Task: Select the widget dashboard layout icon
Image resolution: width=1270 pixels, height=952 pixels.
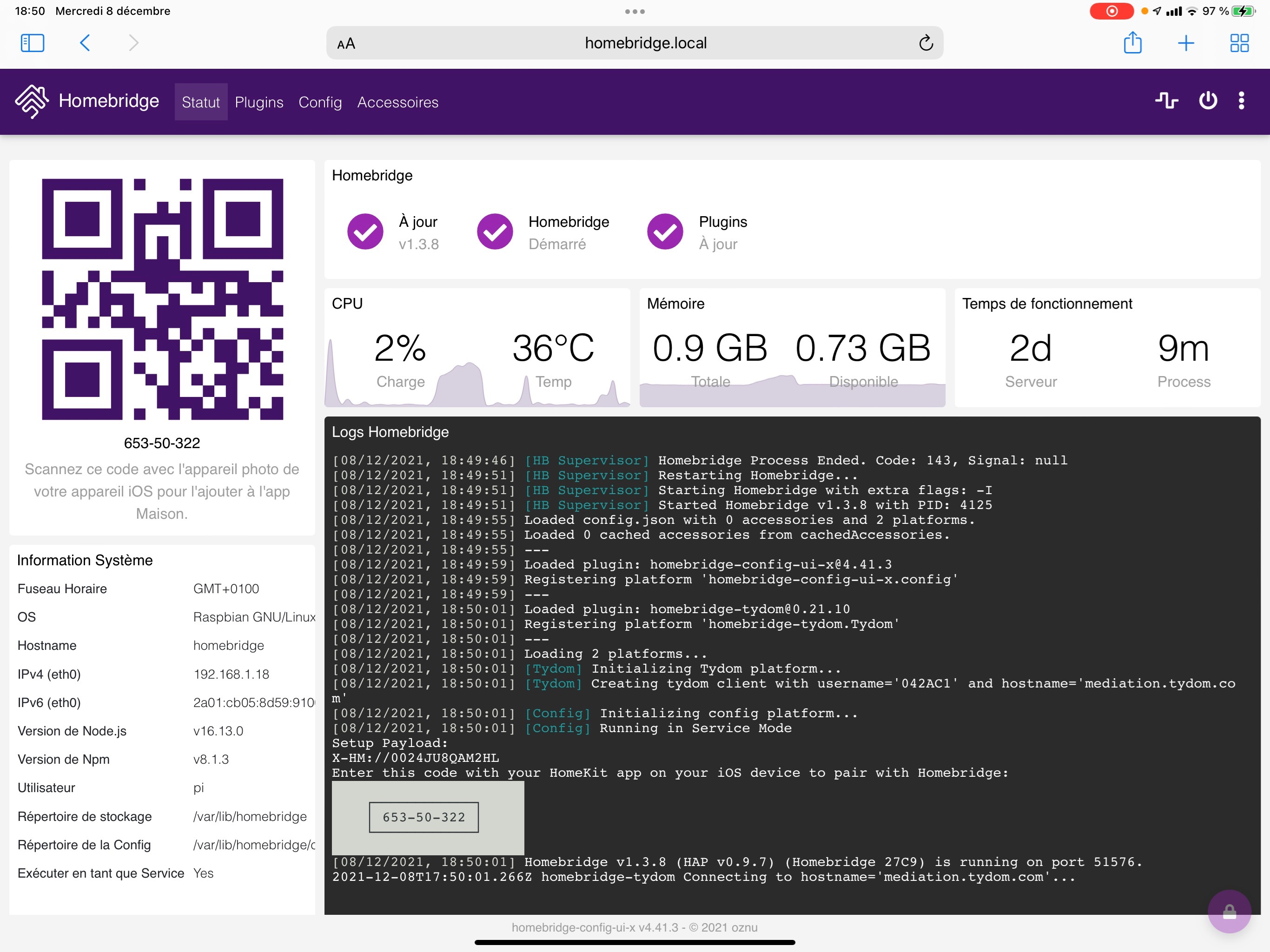Action: pyautogui.click(x=1167, y=100)
